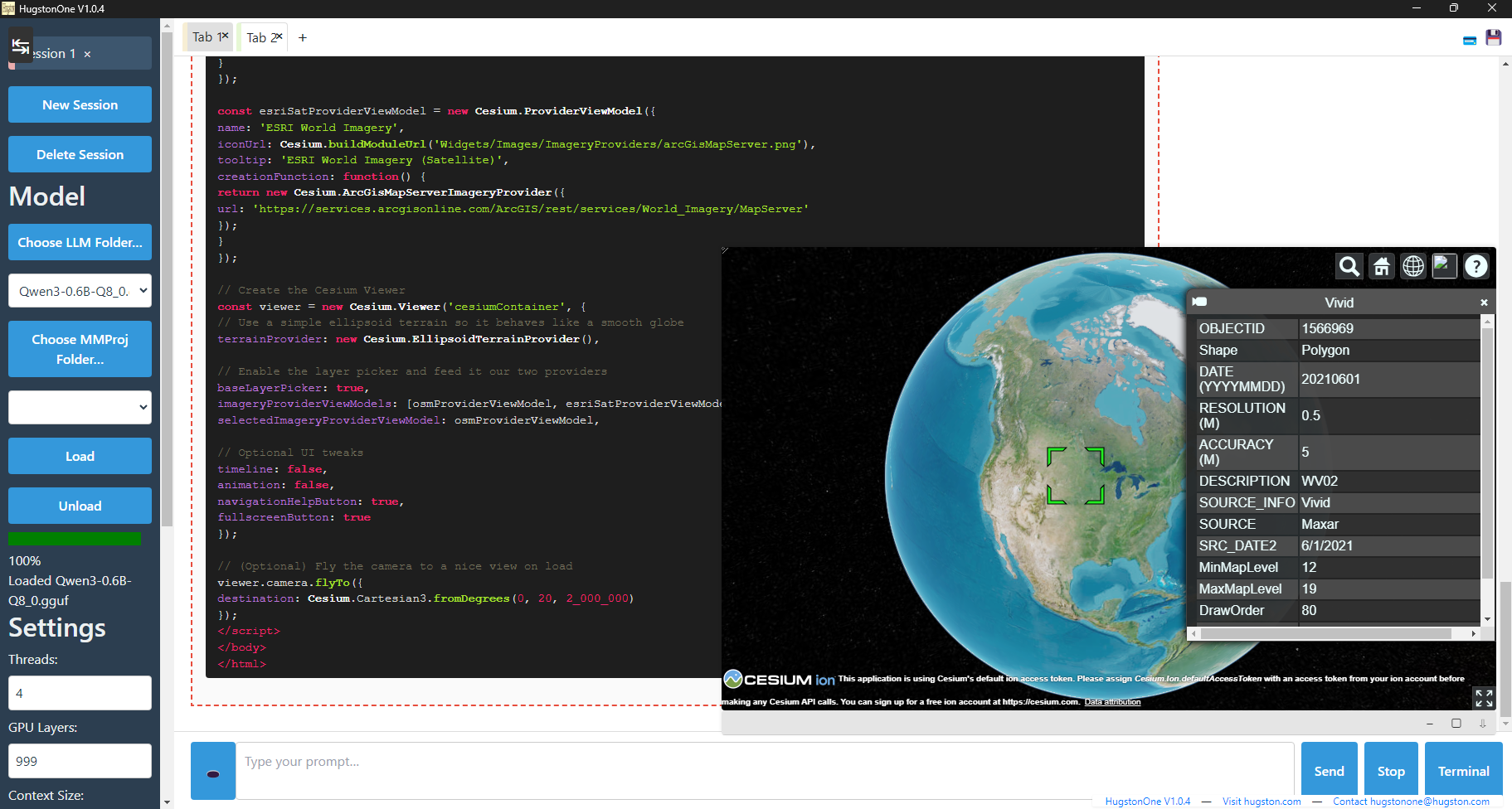Select the DrawOrder value 80
The width and height of the screenshot is (1512, 809).
pos(1309,611)
